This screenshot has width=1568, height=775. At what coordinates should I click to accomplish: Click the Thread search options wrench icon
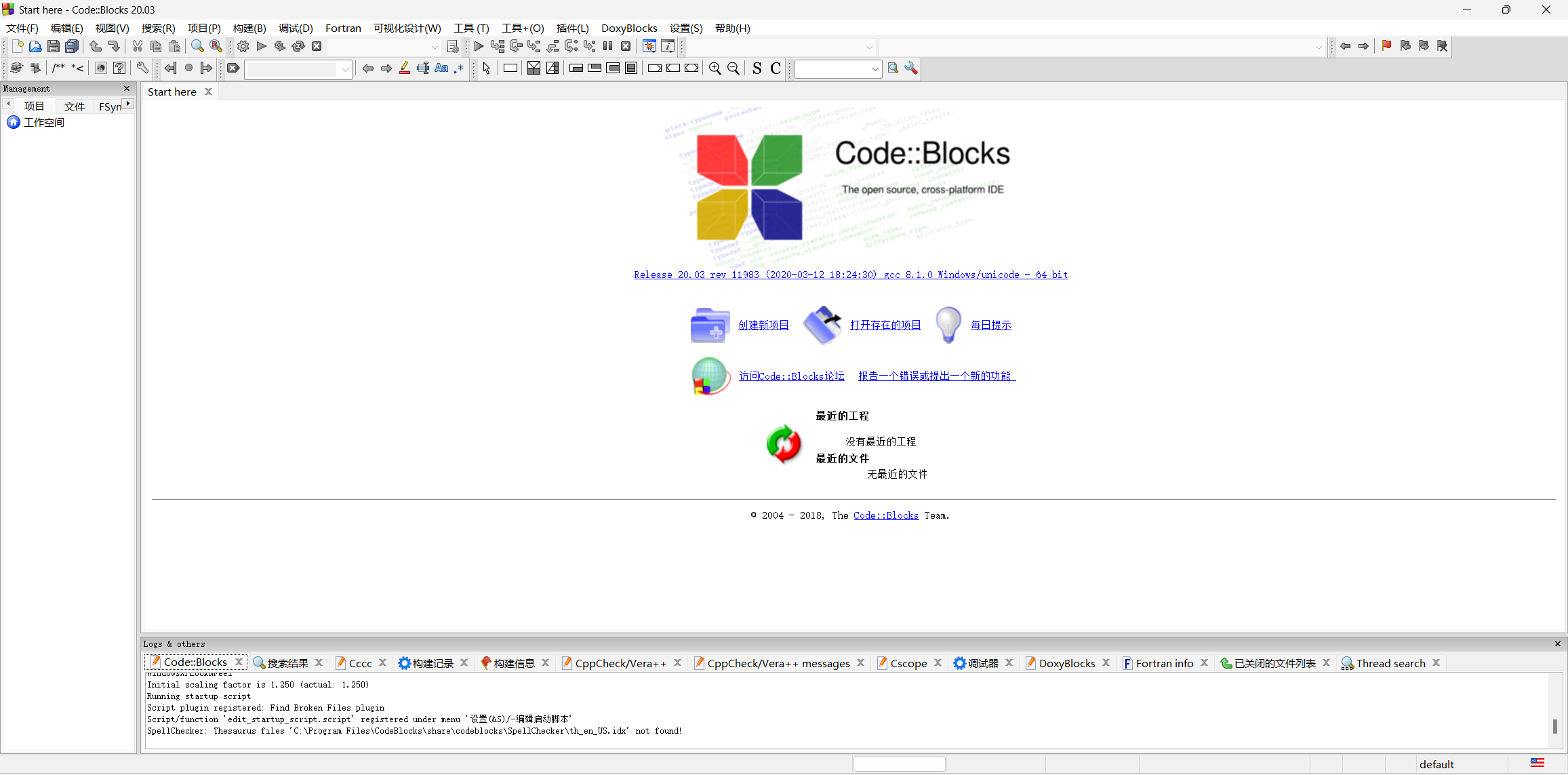(911, 68)
